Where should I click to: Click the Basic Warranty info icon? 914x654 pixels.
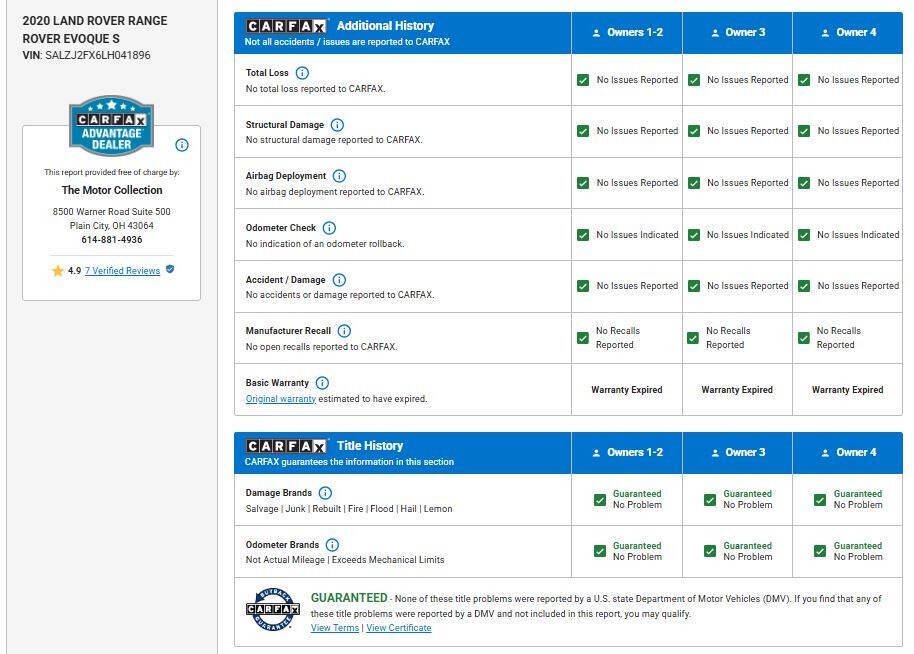[322, 383]
